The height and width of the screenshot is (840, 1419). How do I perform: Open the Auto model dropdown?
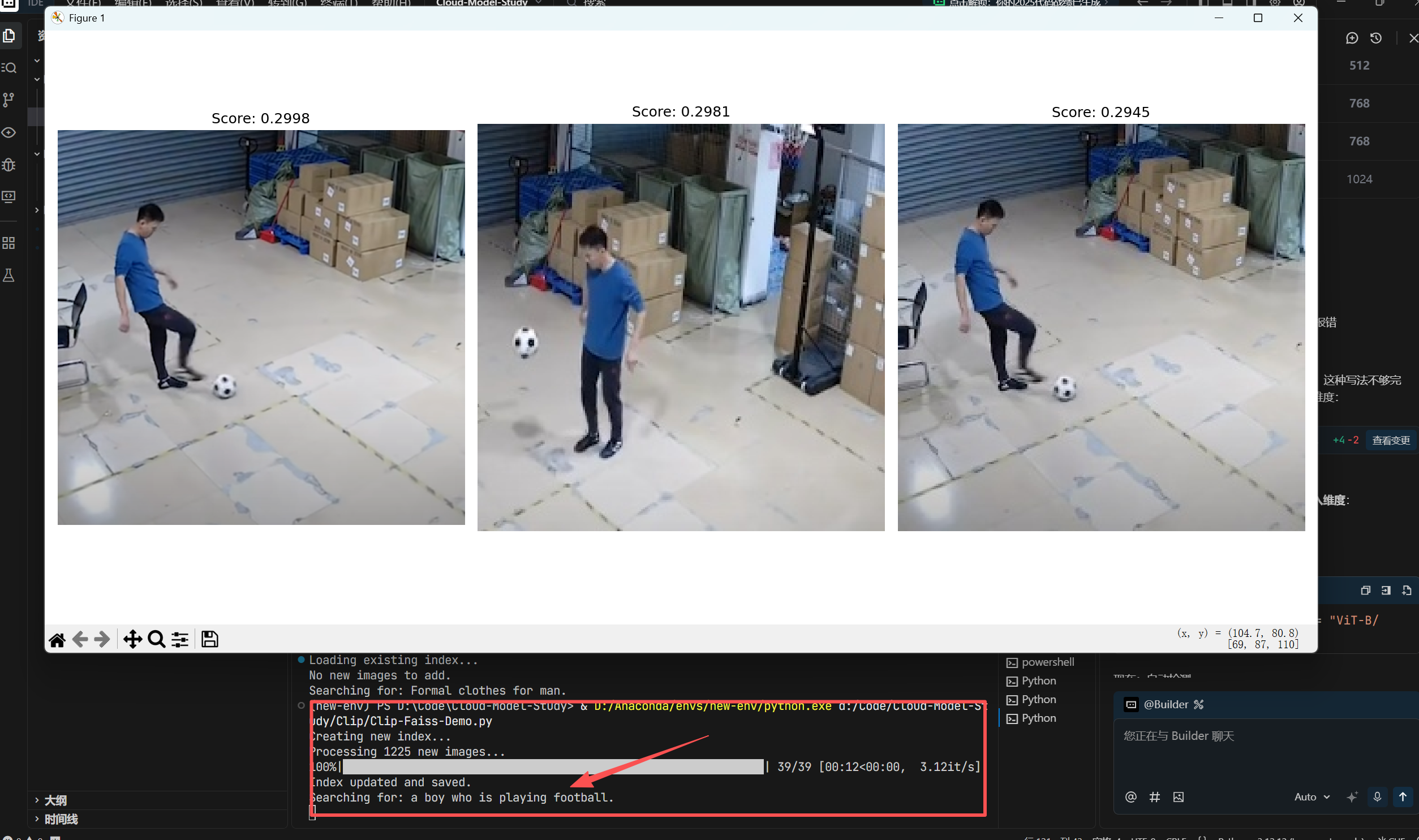(1311, 797)
